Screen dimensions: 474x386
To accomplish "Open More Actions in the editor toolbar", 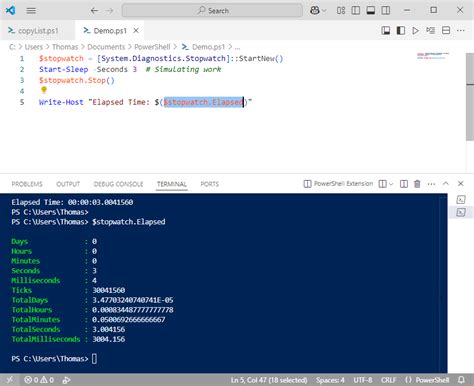I will pos(461,31).
